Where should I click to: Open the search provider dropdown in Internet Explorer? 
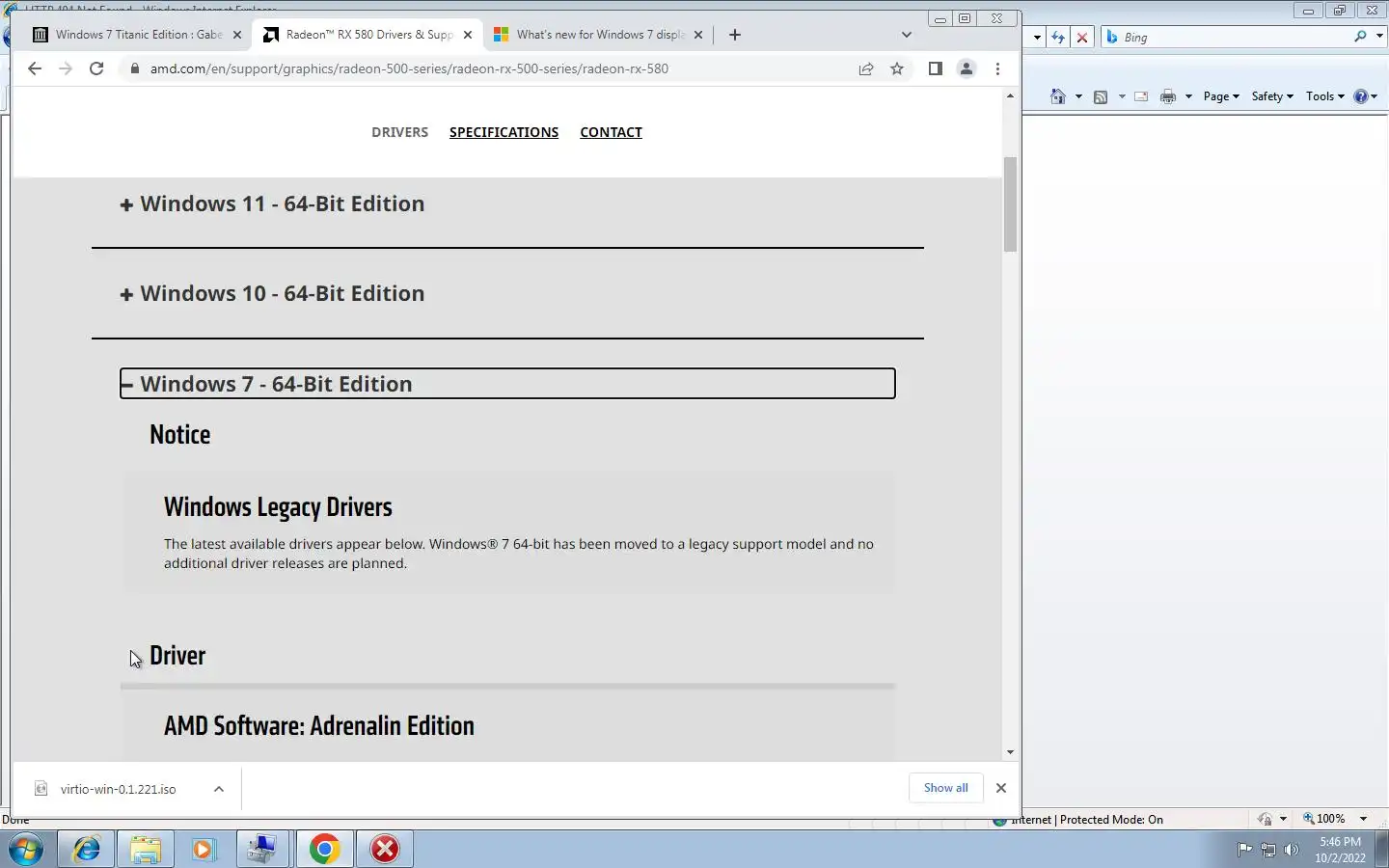(1379, 37)
